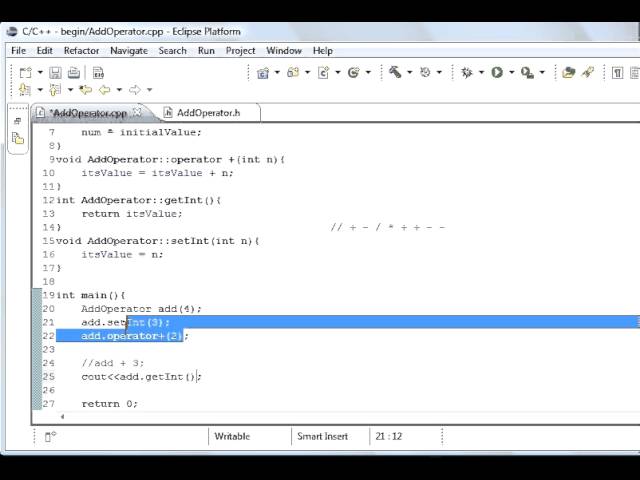The height and width of the screenshot is (480, 640).
Task: Open the Edit menu
Action: (44, 51)
